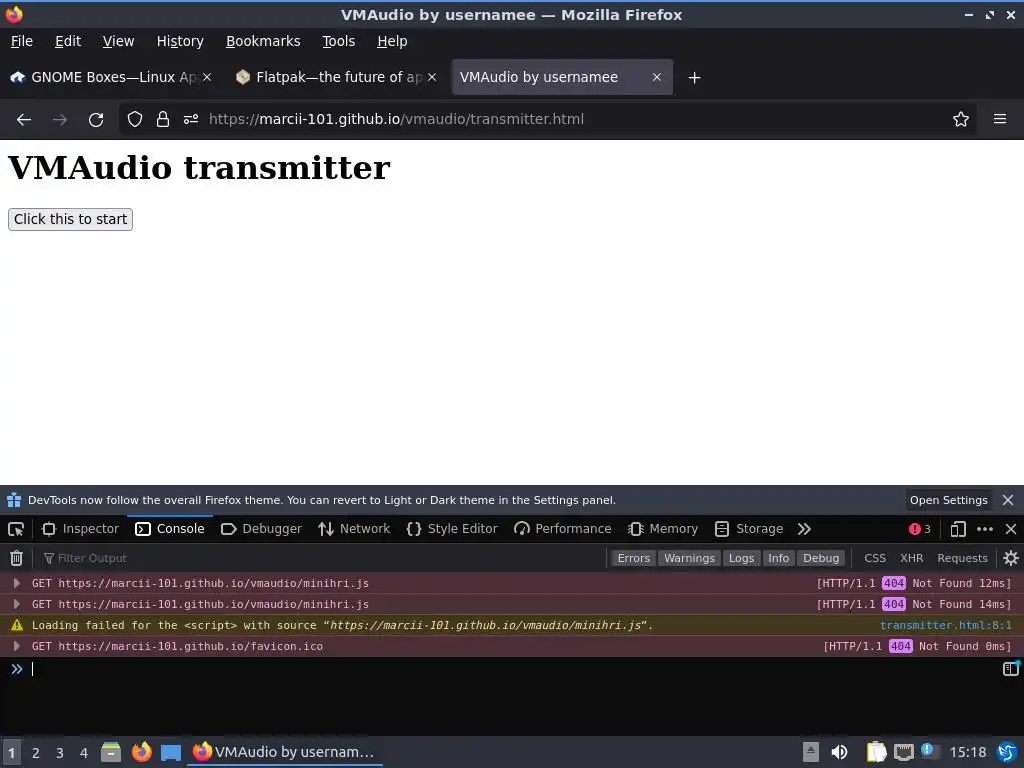Switch console to multi-line editor mode
The width and height of the screenshot is (1024, 768).
(x=1011, y=668)
